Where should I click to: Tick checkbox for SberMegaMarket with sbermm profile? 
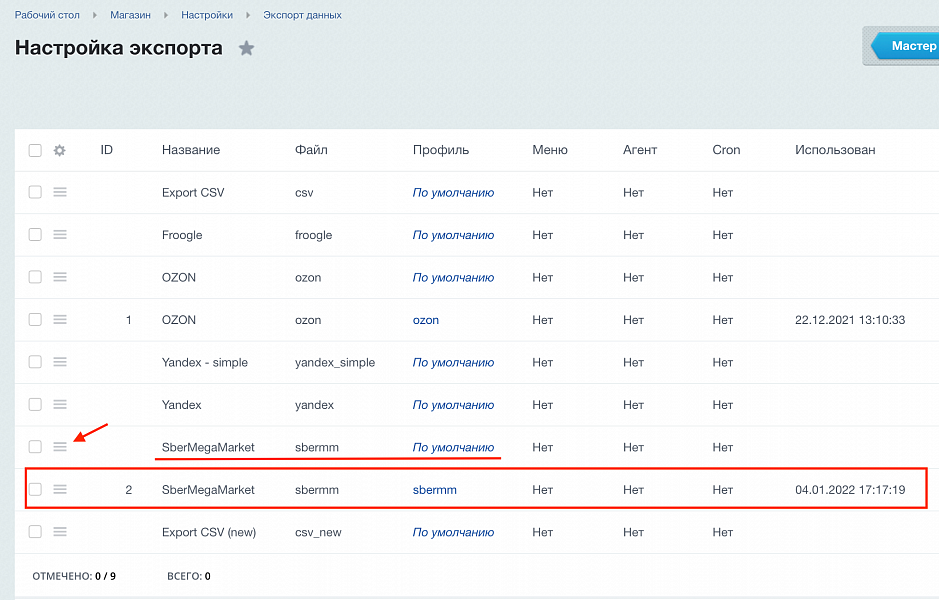tap(35, 490)
